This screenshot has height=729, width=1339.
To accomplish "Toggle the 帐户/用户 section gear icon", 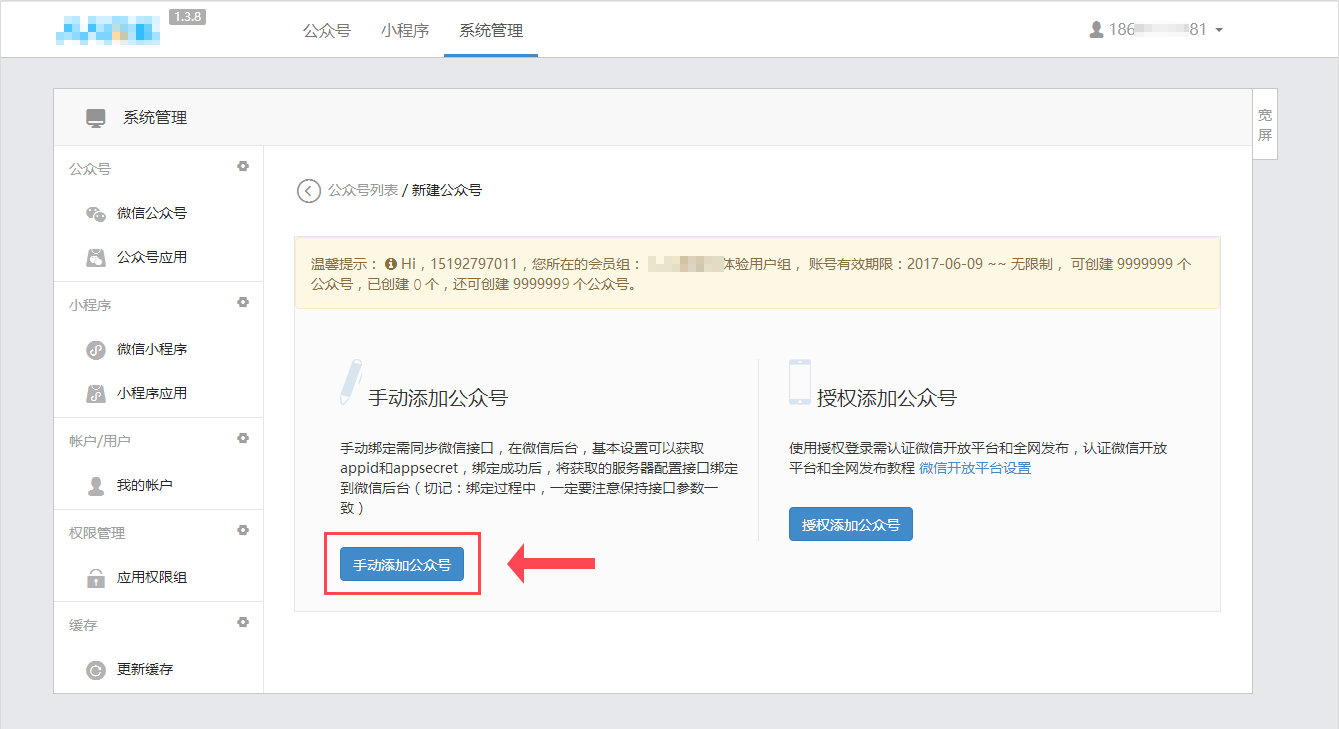I will click(x=242, y=438).
